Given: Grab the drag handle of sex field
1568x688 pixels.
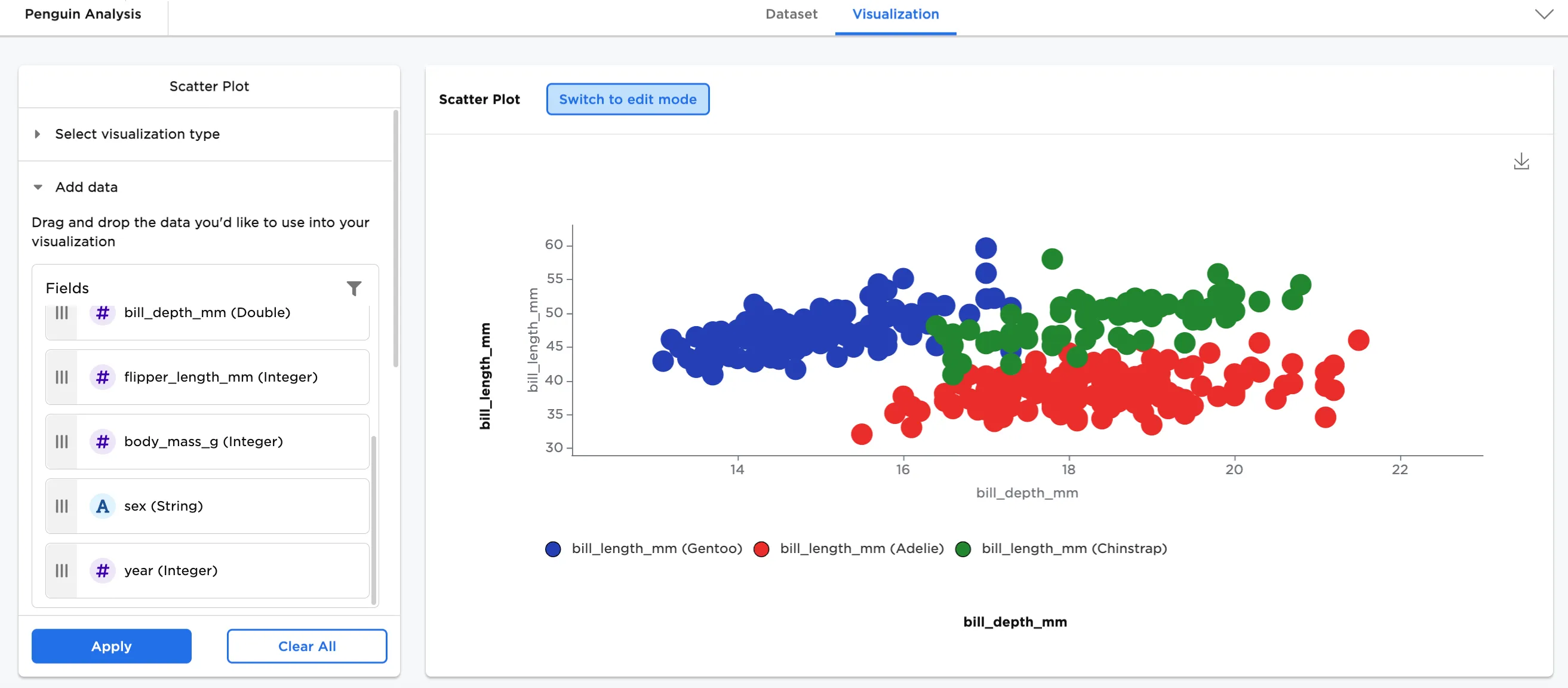Looking at the screenshot, I should tap(62, 506).
